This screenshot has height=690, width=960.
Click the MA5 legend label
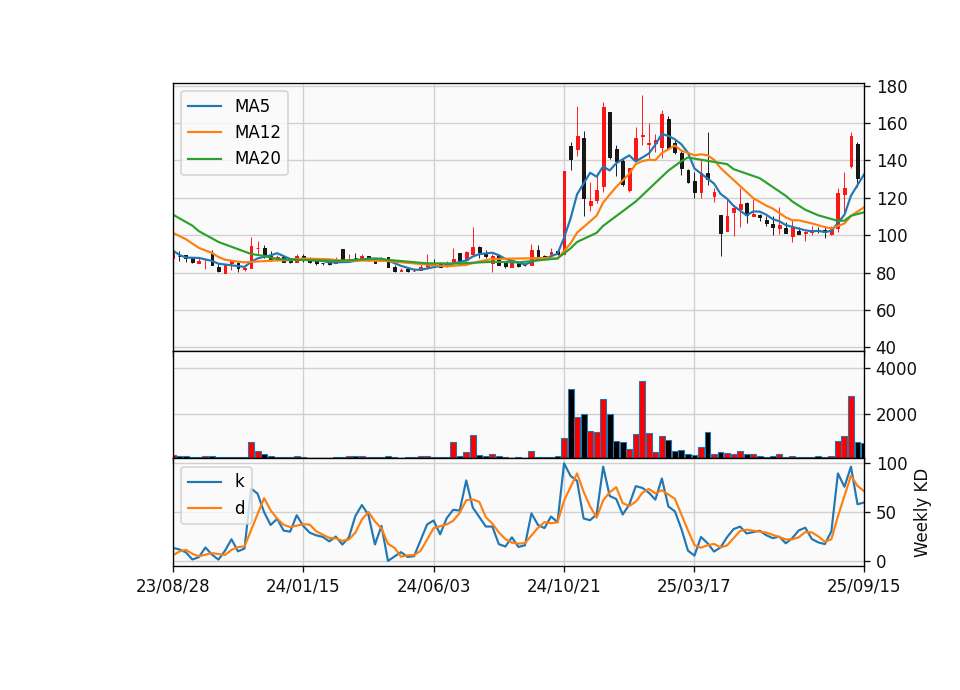click(x=252, y=106)
